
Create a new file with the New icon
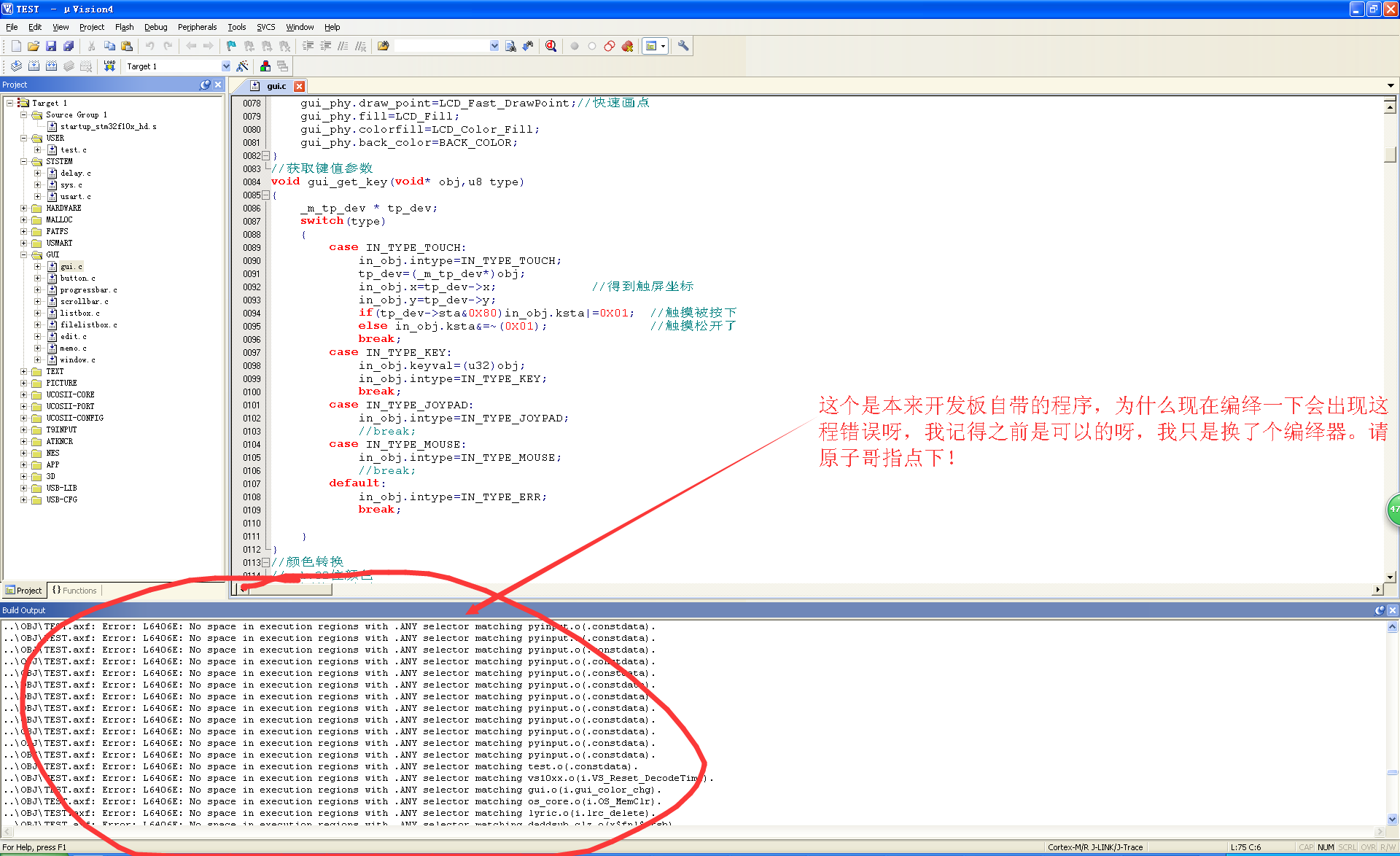pyautogui.click(x=16, y=46)
